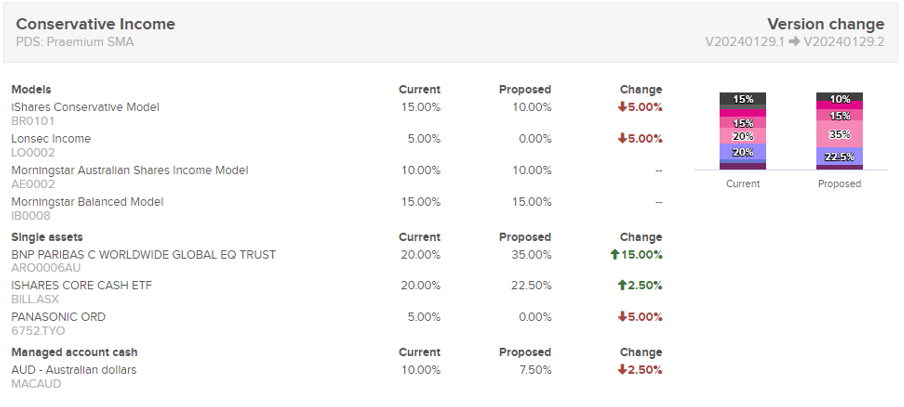Click the Conservative Income title
The width and height of the screenshot is (904, 407).
pos(96,24)
